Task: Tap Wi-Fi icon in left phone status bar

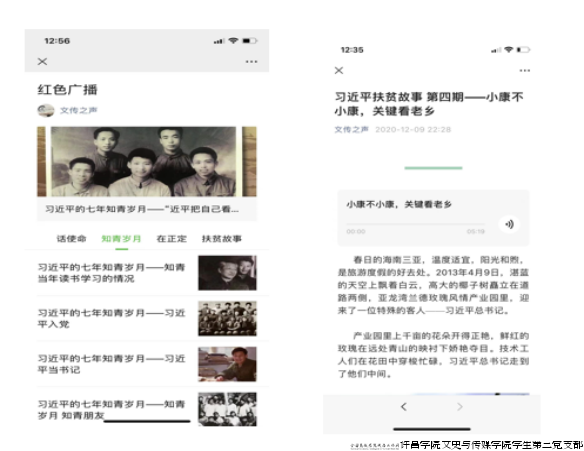Action: click(233, 41)
